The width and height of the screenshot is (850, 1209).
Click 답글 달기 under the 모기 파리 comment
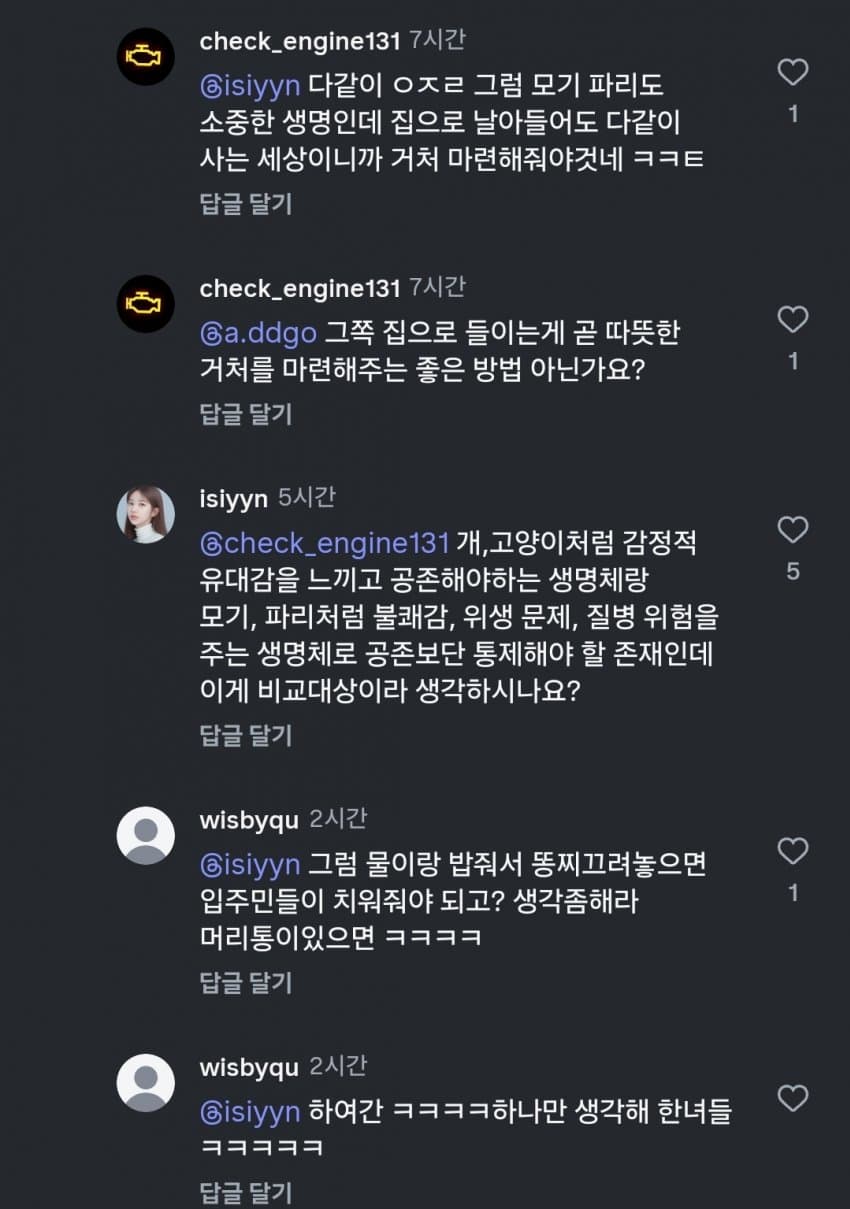click(246, 204)
